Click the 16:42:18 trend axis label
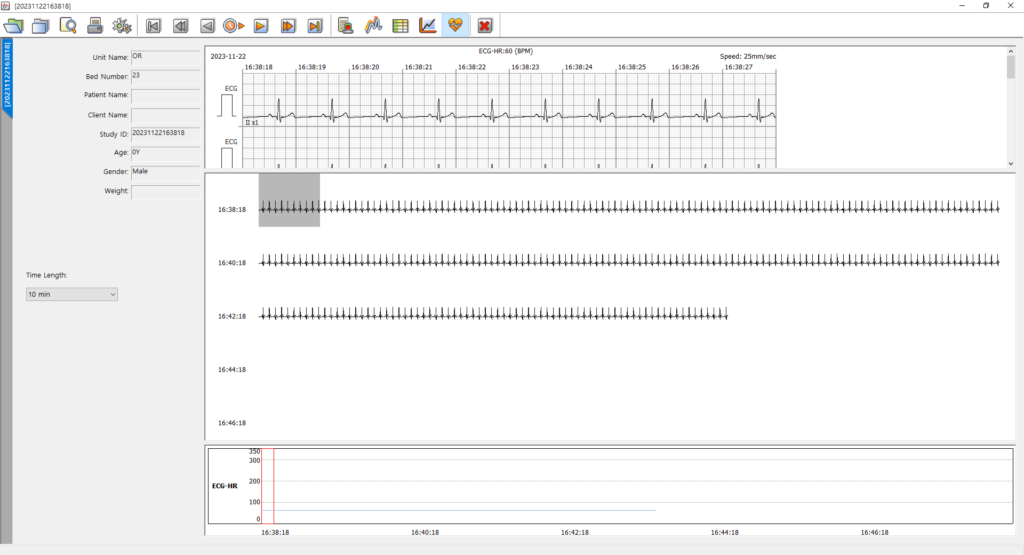Image resolution: width=1024 pixels, height=555 pixels. [x=575, y=532]
